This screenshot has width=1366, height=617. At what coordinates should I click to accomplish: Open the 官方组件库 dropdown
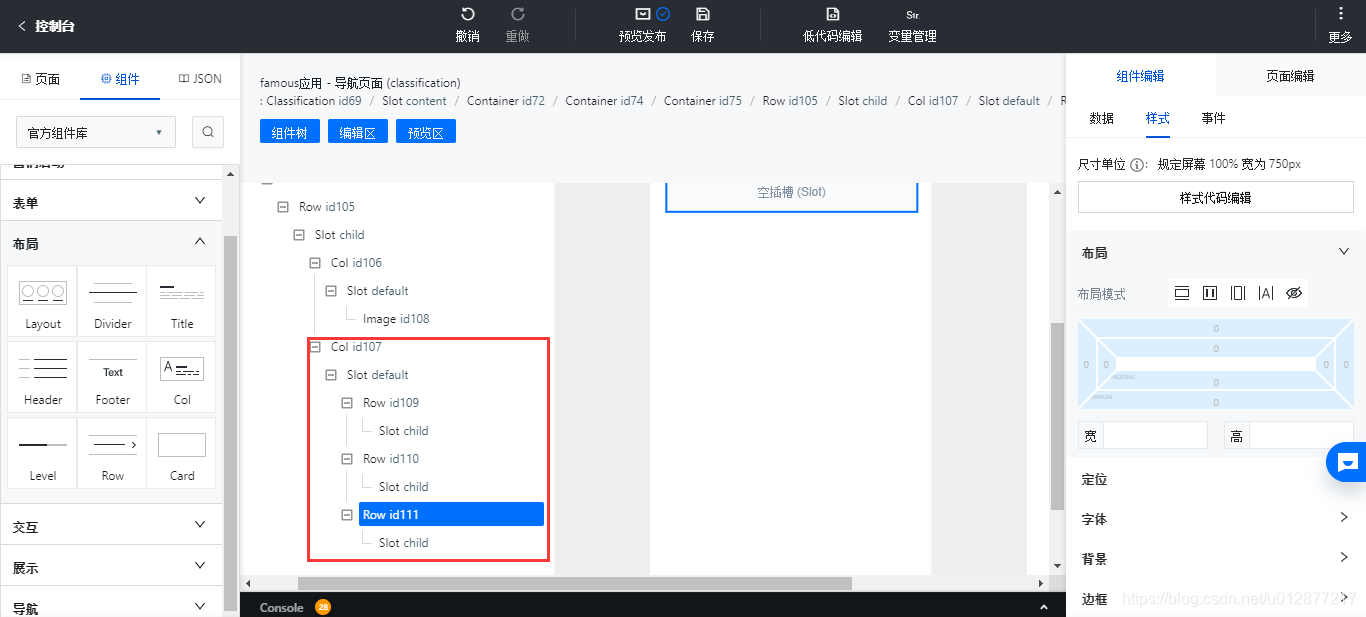coord(96,132)
